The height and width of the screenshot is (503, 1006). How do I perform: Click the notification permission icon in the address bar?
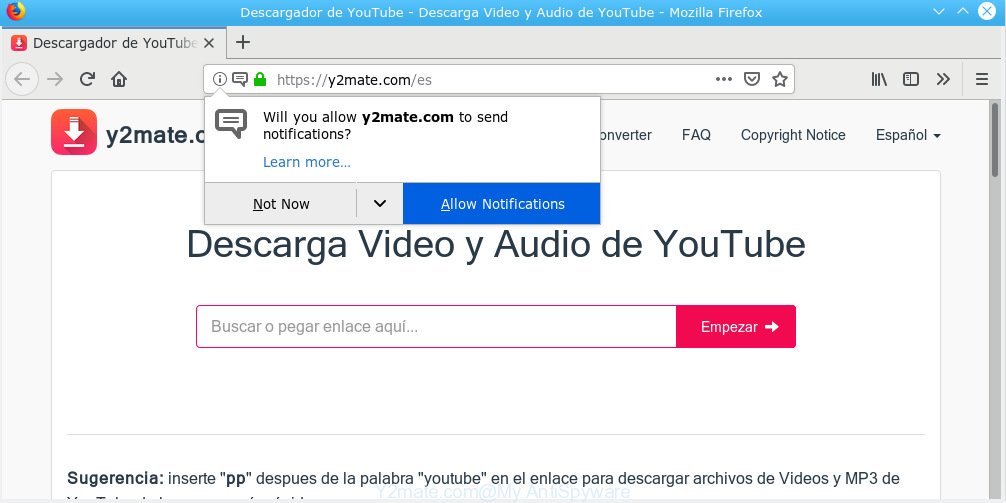tap(240, 79)
